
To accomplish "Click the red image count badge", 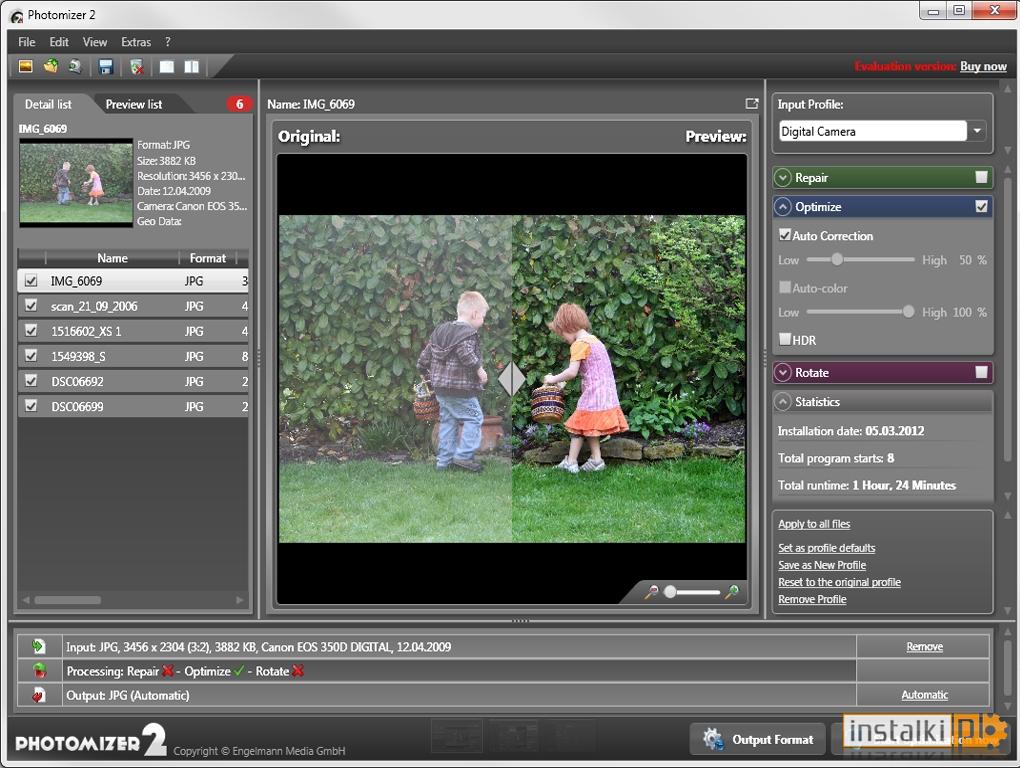I will [x=239, y=104].
